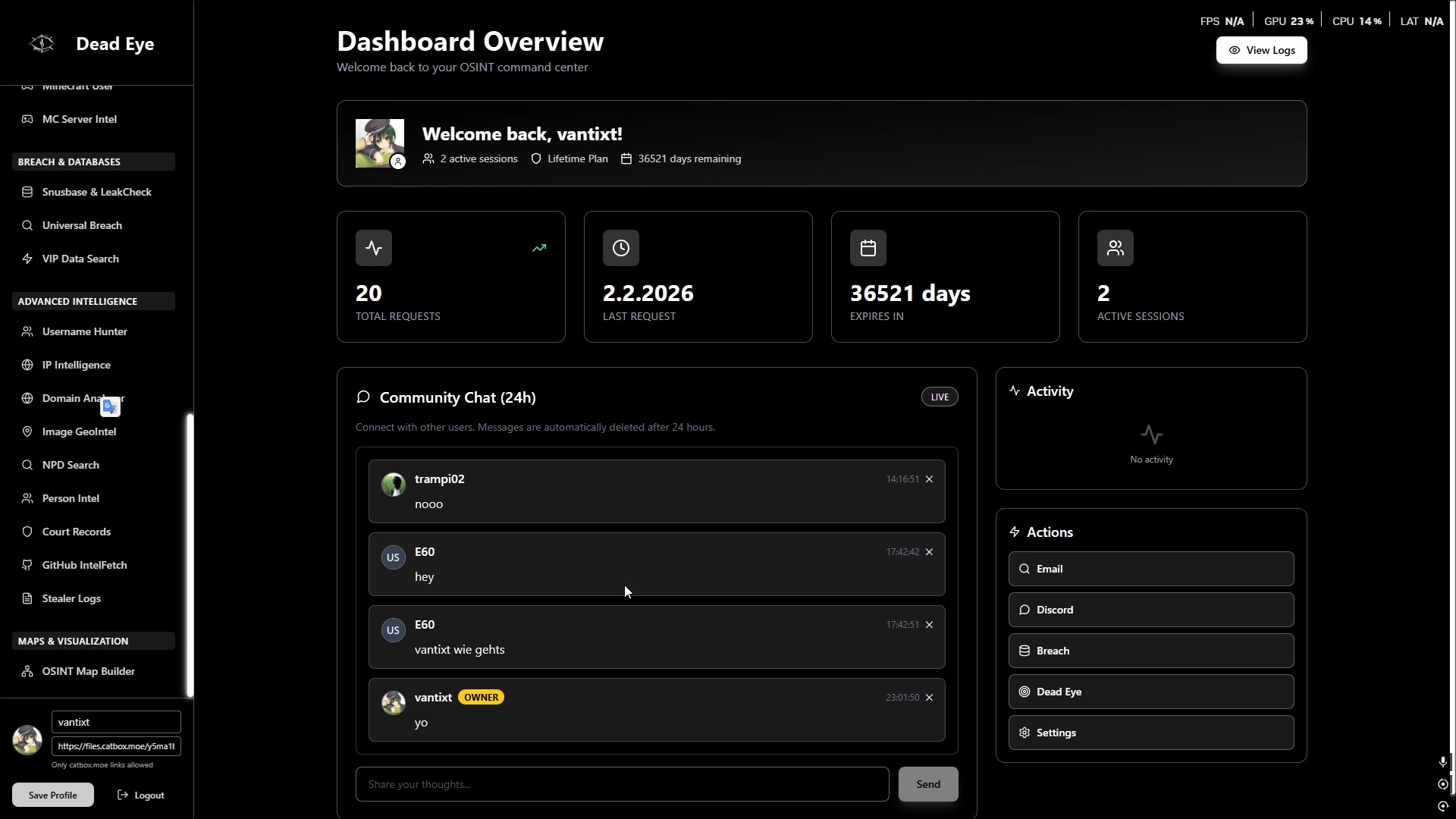Click the clock icon in Last Request card
Image resolution: width=1456 pixels, height=819 pixels.
pyautogui.click(x=621, y=248)
